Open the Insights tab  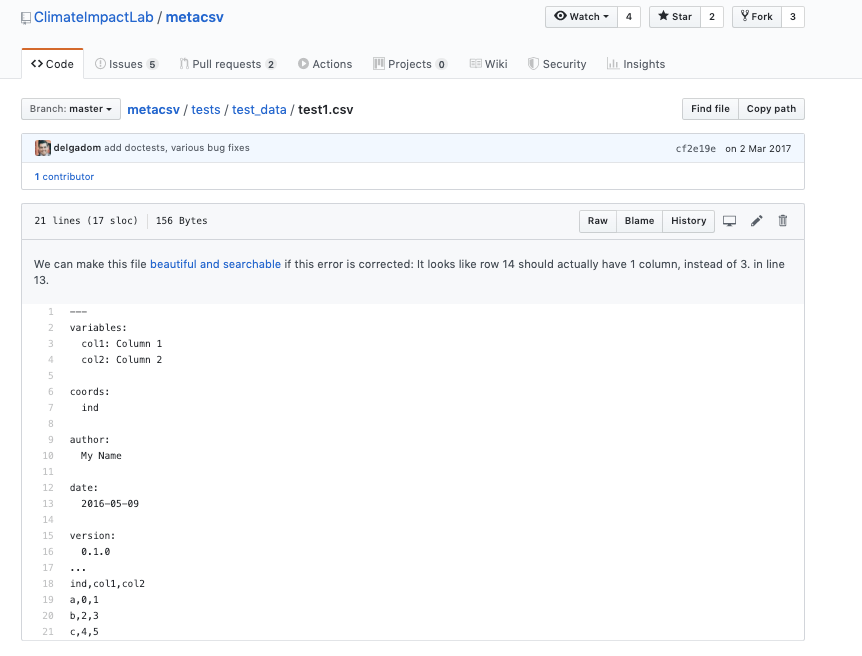click(x=636, y=64)
